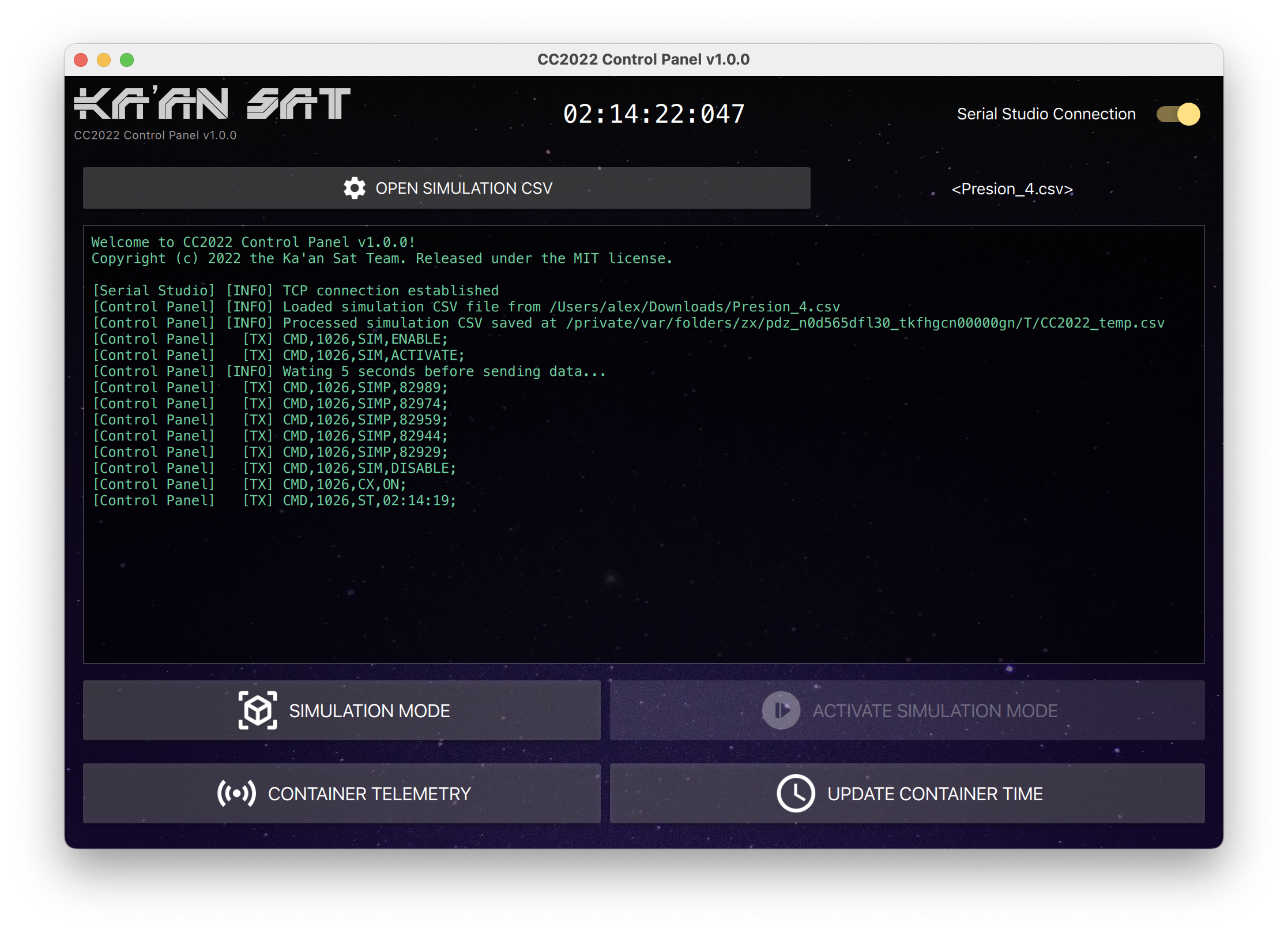Click the clock icon for Update Container Time
The height and width of the screenshot is (934, 1288).
click(x=796, y=793)
